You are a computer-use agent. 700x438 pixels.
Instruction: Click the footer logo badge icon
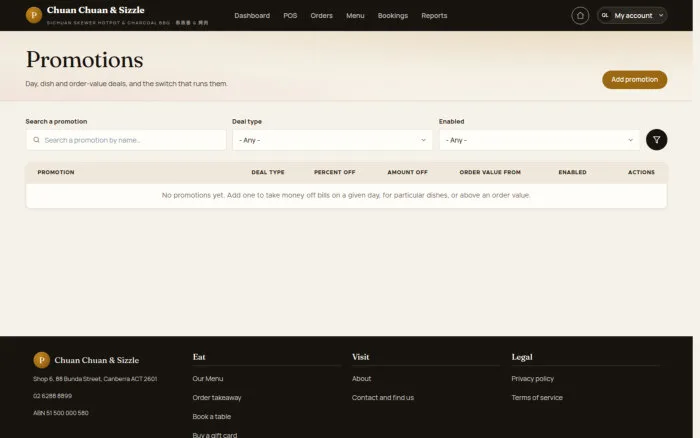tap(42, 360)
